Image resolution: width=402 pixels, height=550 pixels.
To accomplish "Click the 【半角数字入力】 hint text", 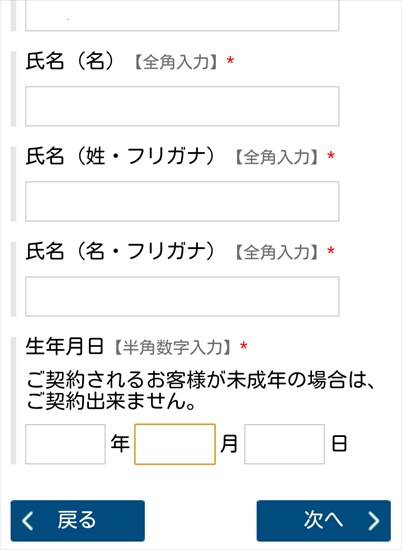I will [x=173, y=347].
